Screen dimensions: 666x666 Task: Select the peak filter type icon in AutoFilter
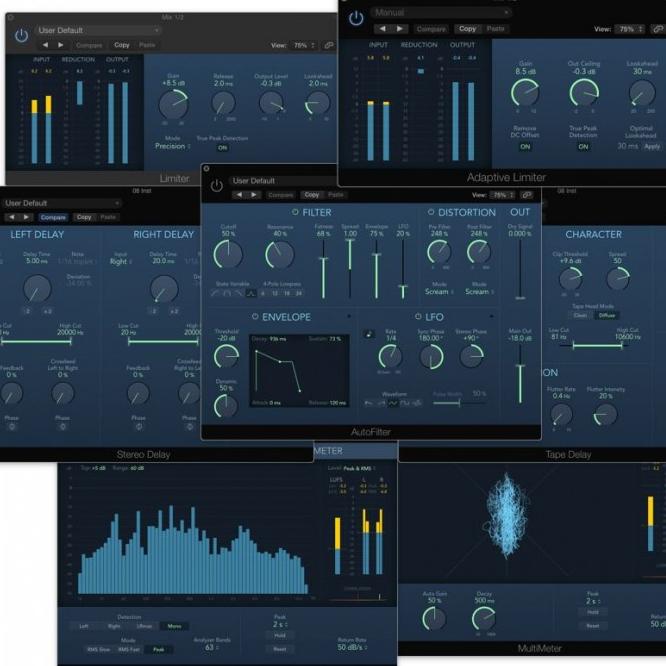pyautogui.click(x=251, y=293)
